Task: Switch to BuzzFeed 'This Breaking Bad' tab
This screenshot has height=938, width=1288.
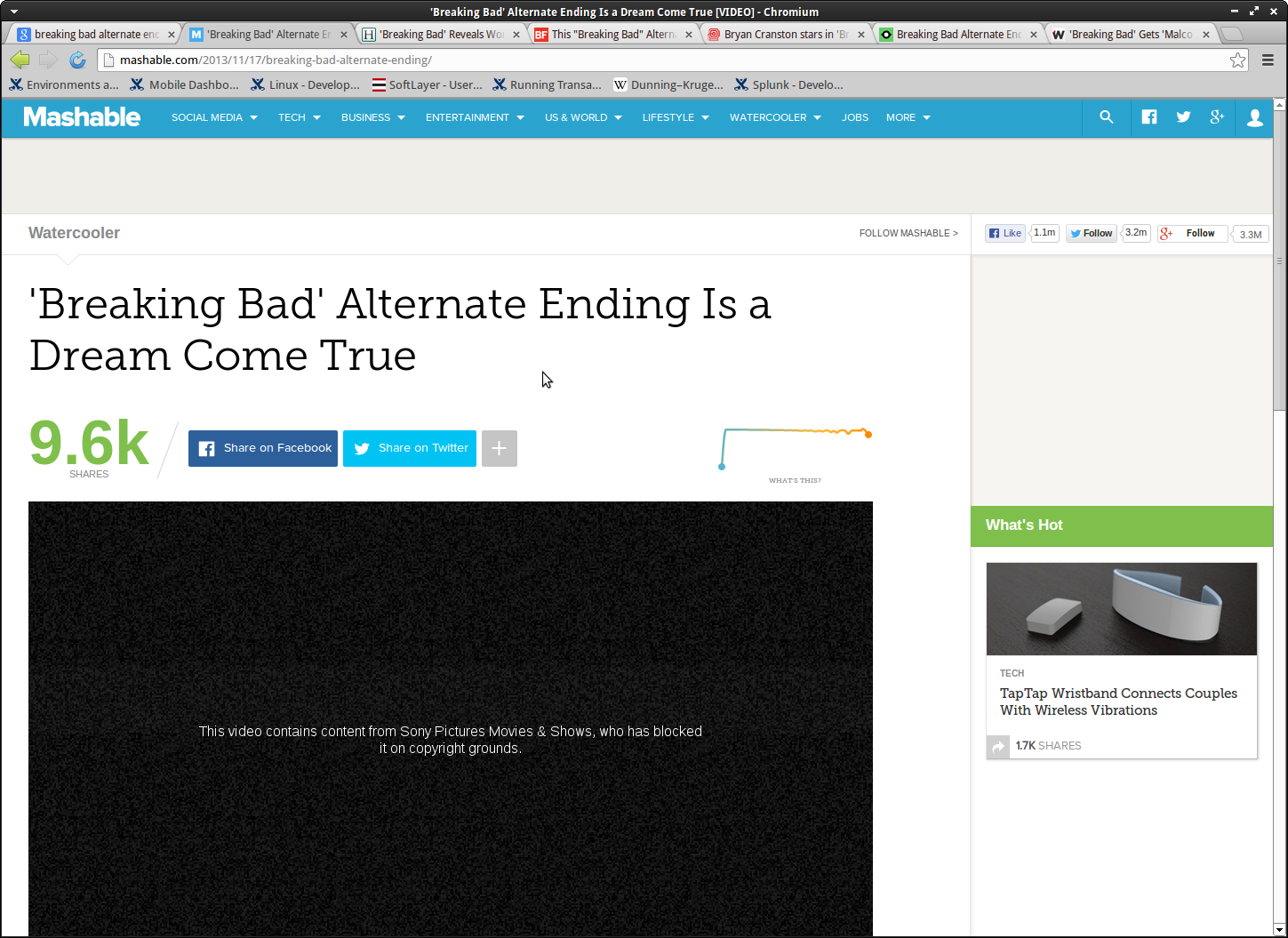Action: (x=613, y=35)
